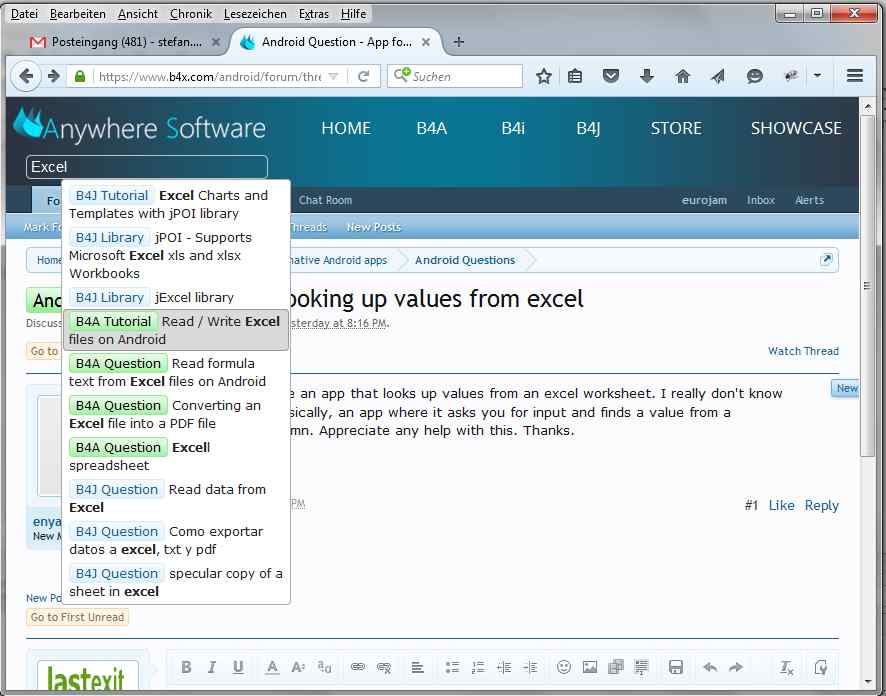The height and width of the screenshot is (696, 886).
Task: Remove formatting with the Tx icon
Action: click(787, 667)
